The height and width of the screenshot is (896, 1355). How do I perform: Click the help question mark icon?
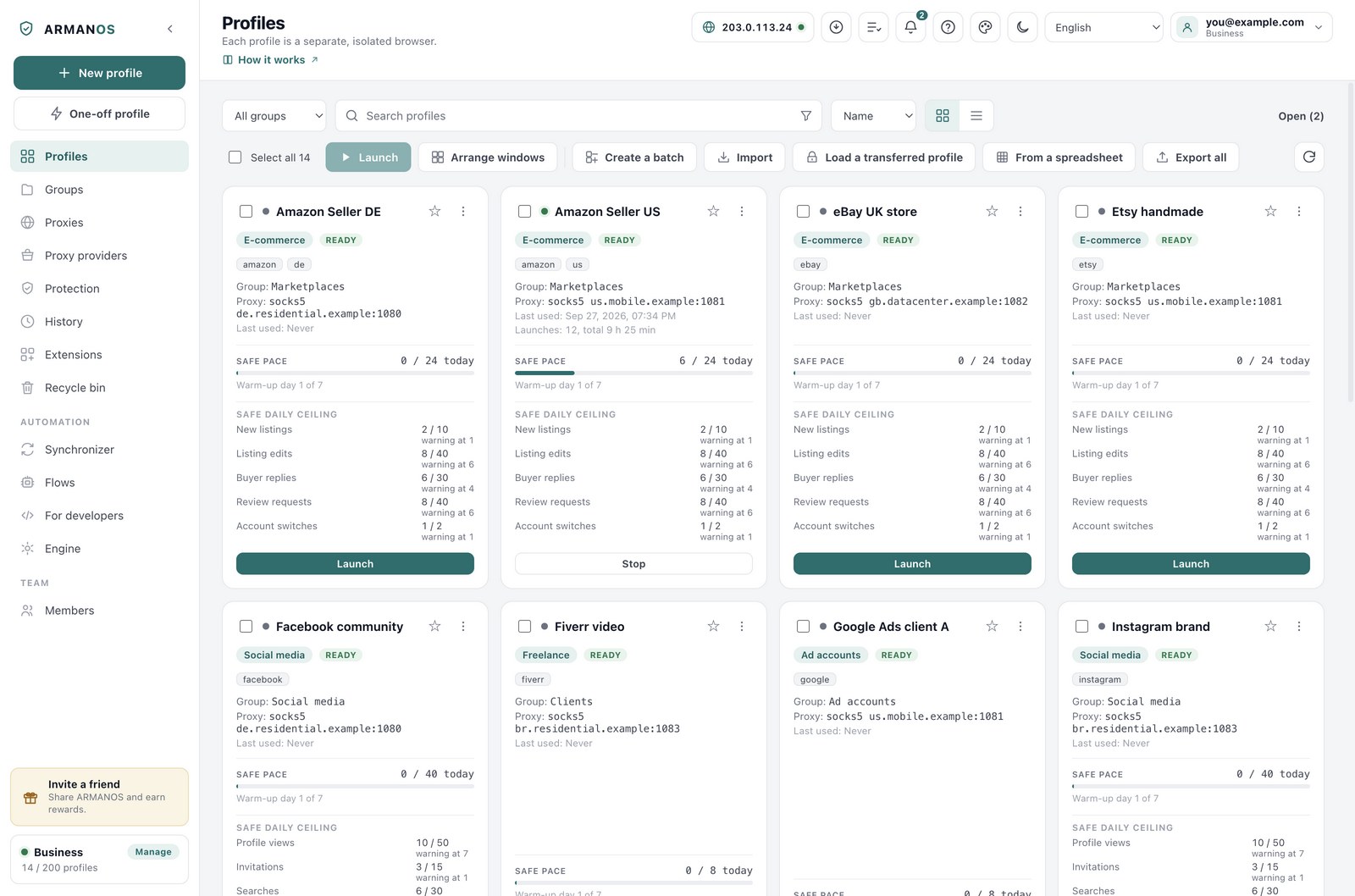948,27
